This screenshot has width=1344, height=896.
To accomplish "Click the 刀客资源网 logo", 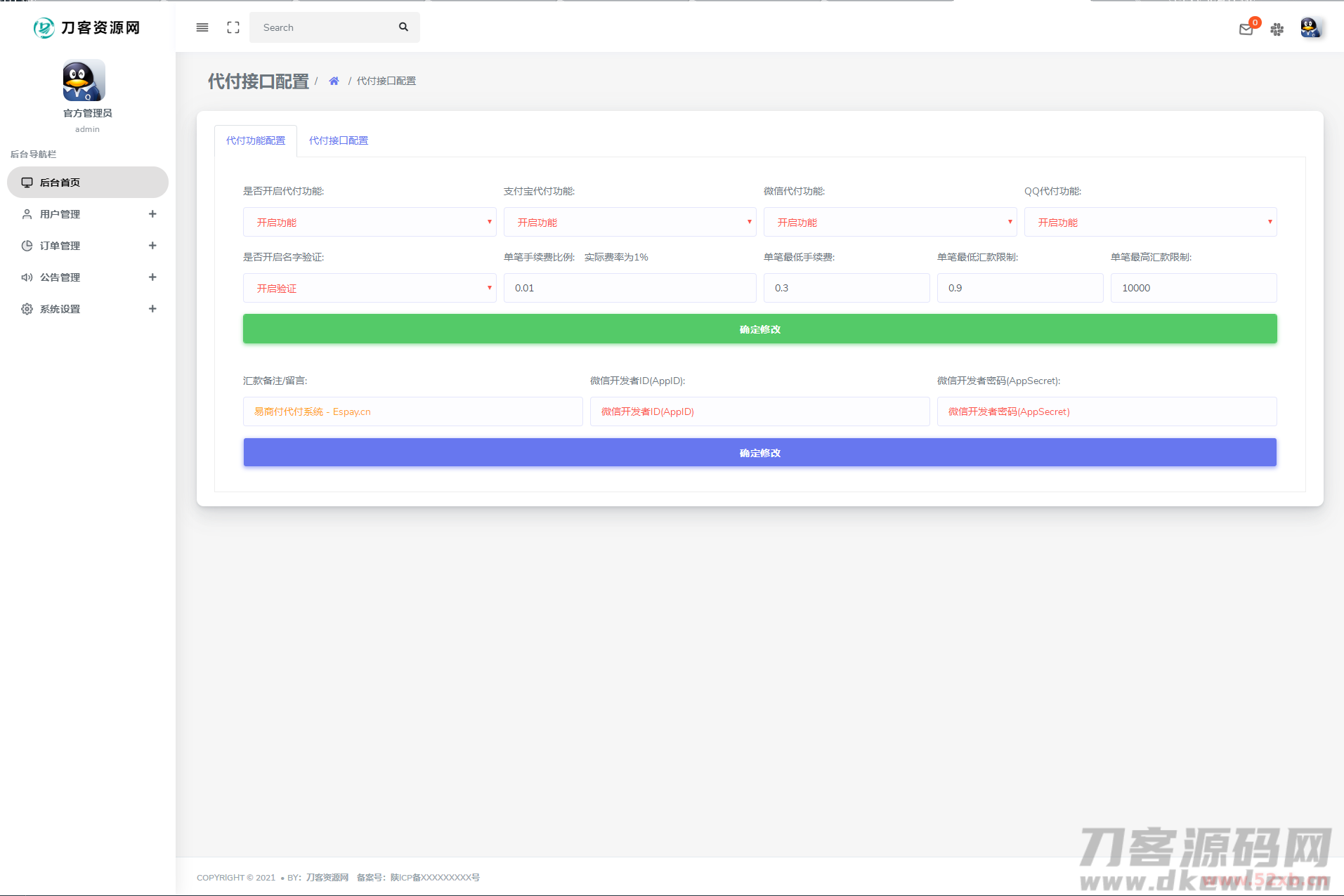I will tap(87, 27).
